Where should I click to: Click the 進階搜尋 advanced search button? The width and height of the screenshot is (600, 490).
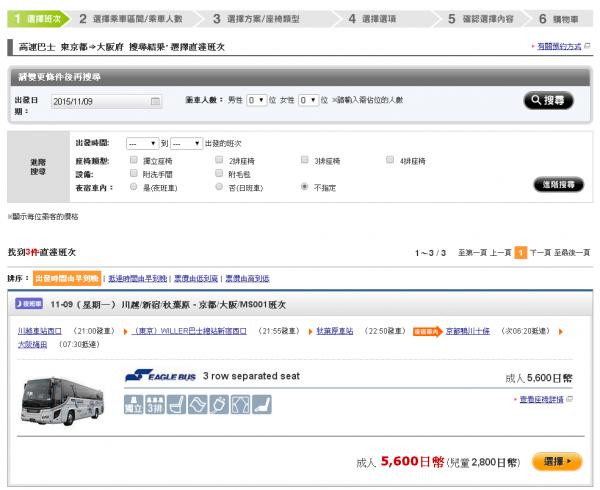tap(559, 185)
